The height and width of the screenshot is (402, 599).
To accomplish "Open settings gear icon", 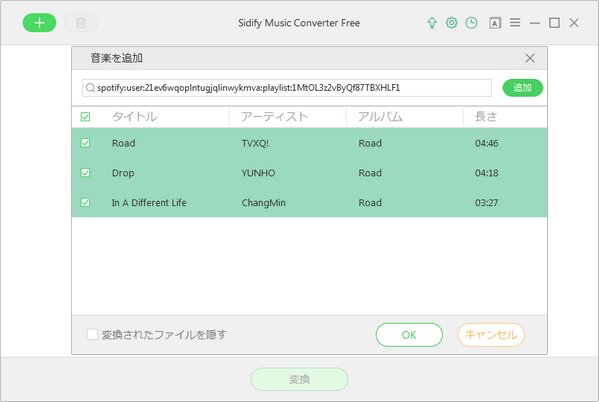I will click(x=452, y=23).
